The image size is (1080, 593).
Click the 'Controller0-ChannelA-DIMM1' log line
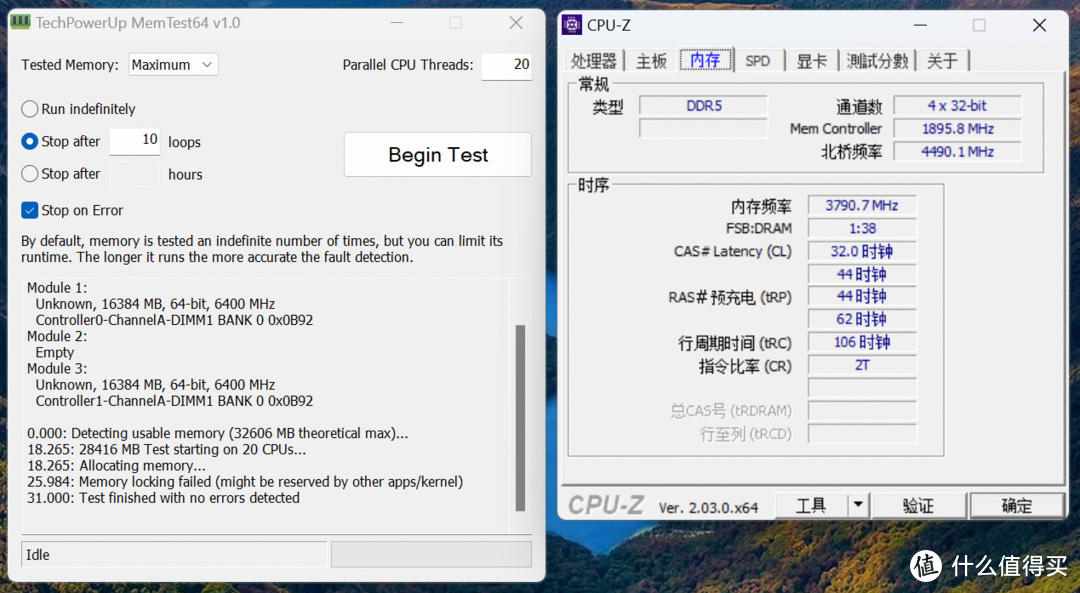174,320
